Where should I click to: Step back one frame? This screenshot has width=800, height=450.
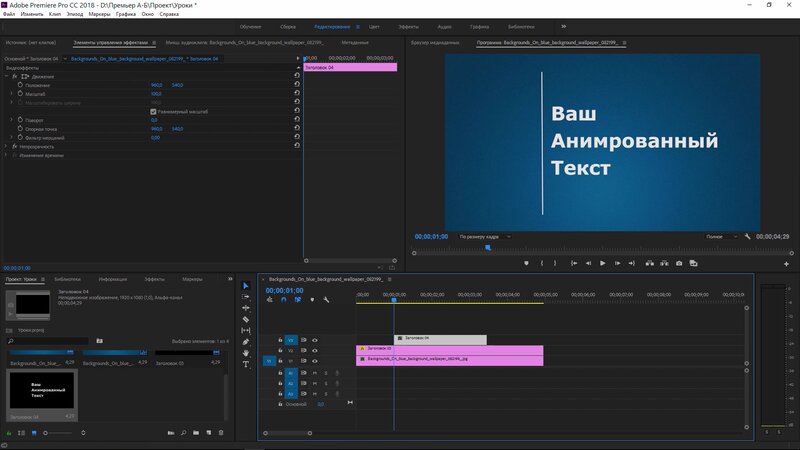[588, 263]
